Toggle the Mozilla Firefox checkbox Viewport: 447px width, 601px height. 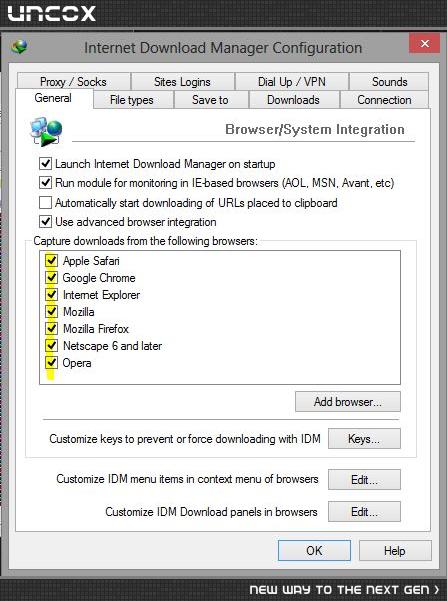51,328
